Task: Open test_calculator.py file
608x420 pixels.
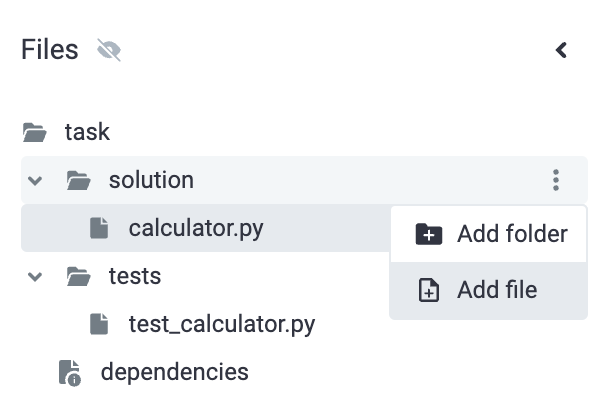Action: pos(222,325)
